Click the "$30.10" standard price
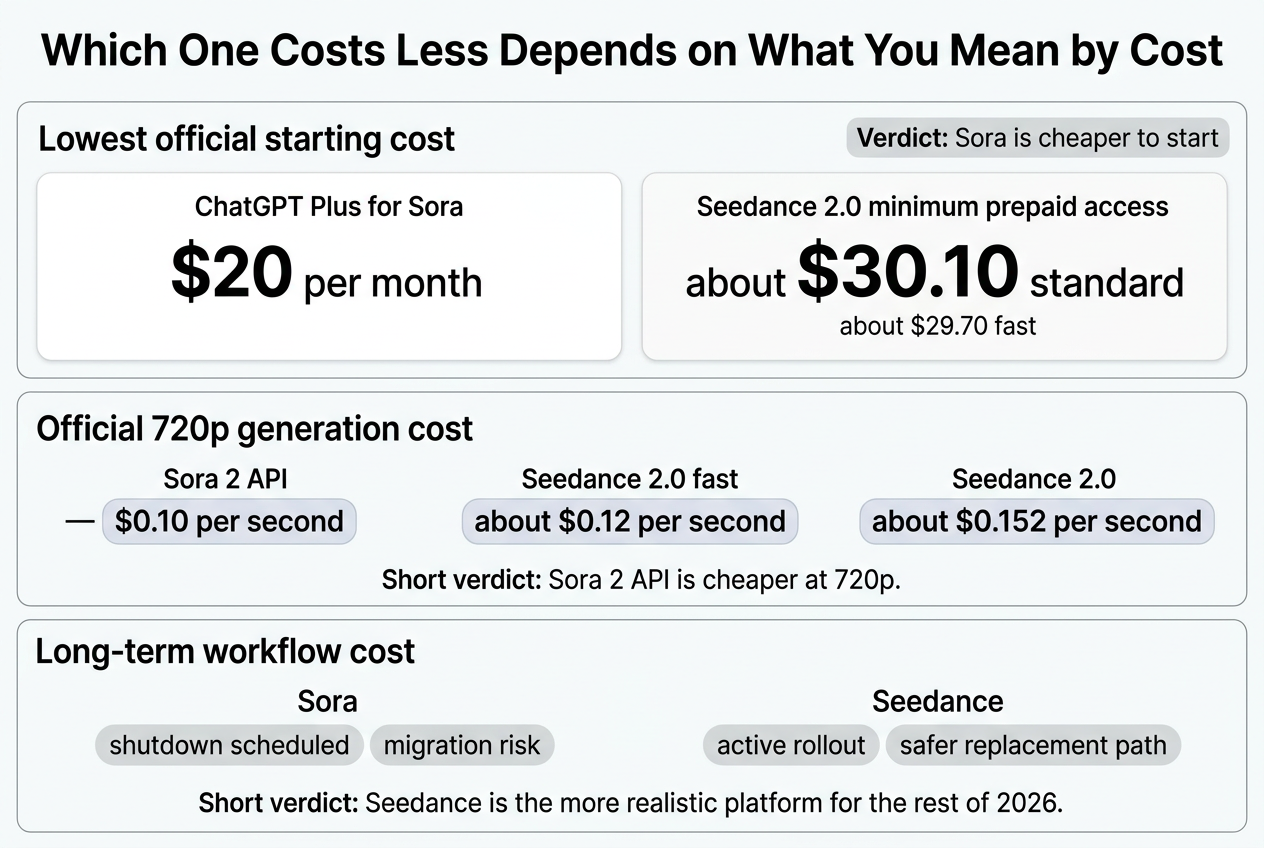 coord(907,272)
